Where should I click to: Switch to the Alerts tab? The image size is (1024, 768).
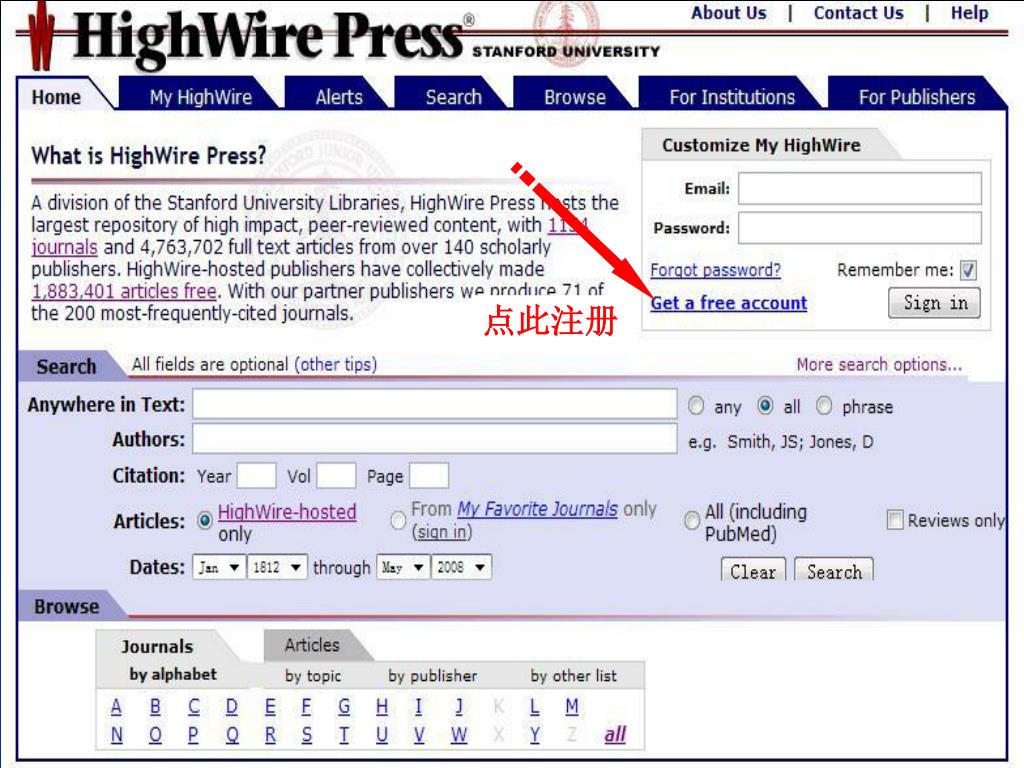[x=339, y=97]
